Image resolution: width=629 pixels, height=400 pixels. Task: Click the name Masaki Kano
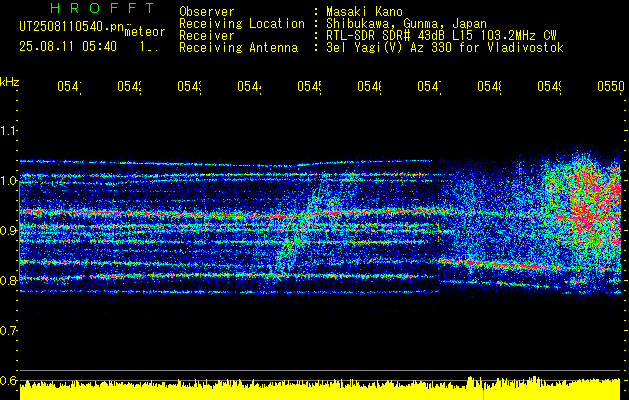pyautogui.click(x=364, y=12)
